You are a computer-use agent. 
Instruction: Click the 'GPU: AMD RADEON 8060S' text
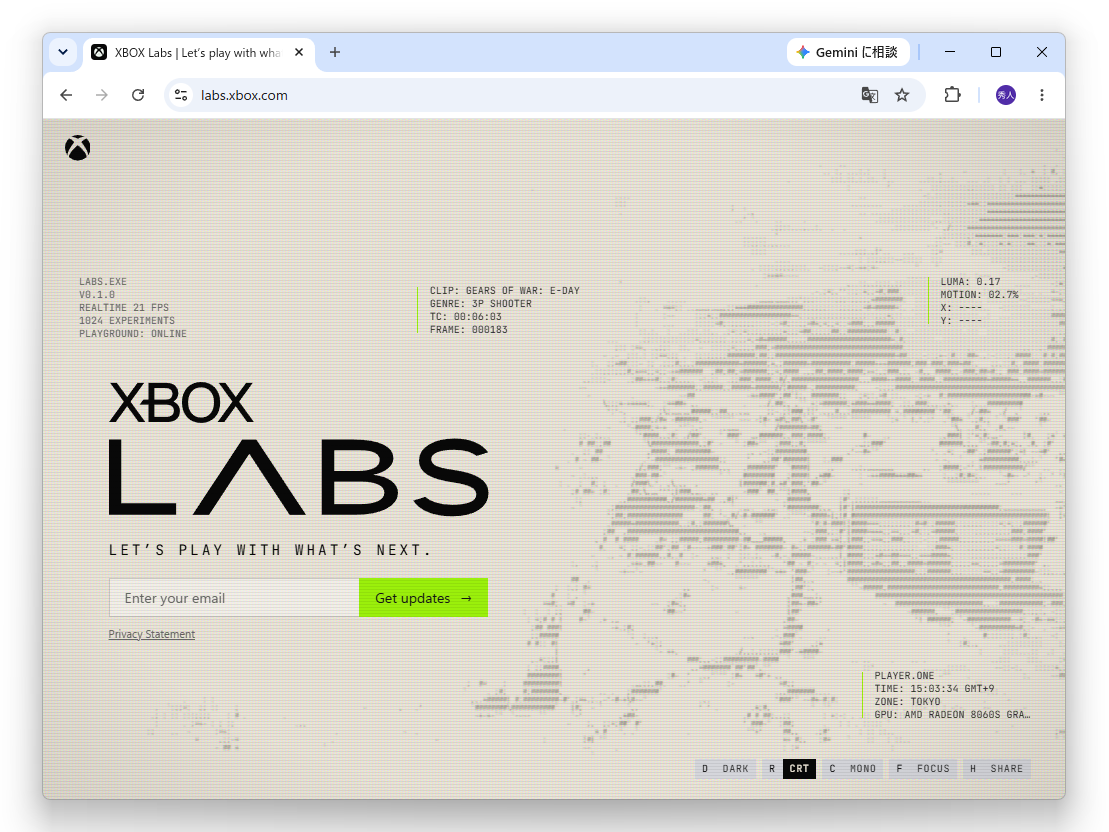click(952, 715)
